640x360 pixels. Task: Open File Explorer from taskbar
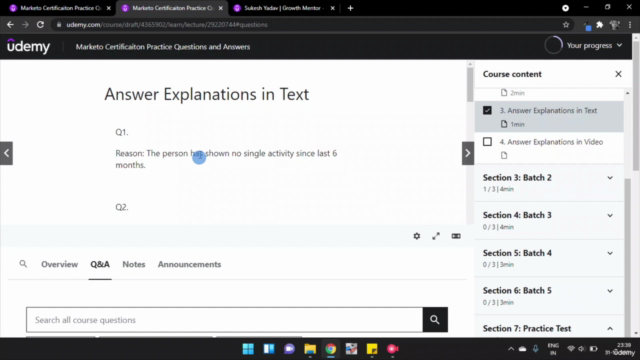pos(310,349)
